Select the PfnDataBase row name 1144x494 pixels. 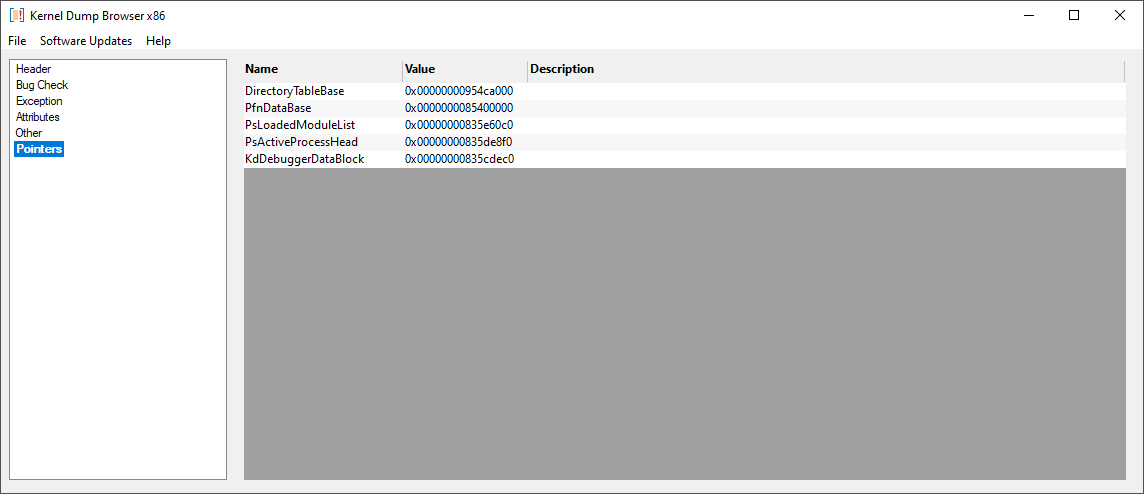[278, 108]
